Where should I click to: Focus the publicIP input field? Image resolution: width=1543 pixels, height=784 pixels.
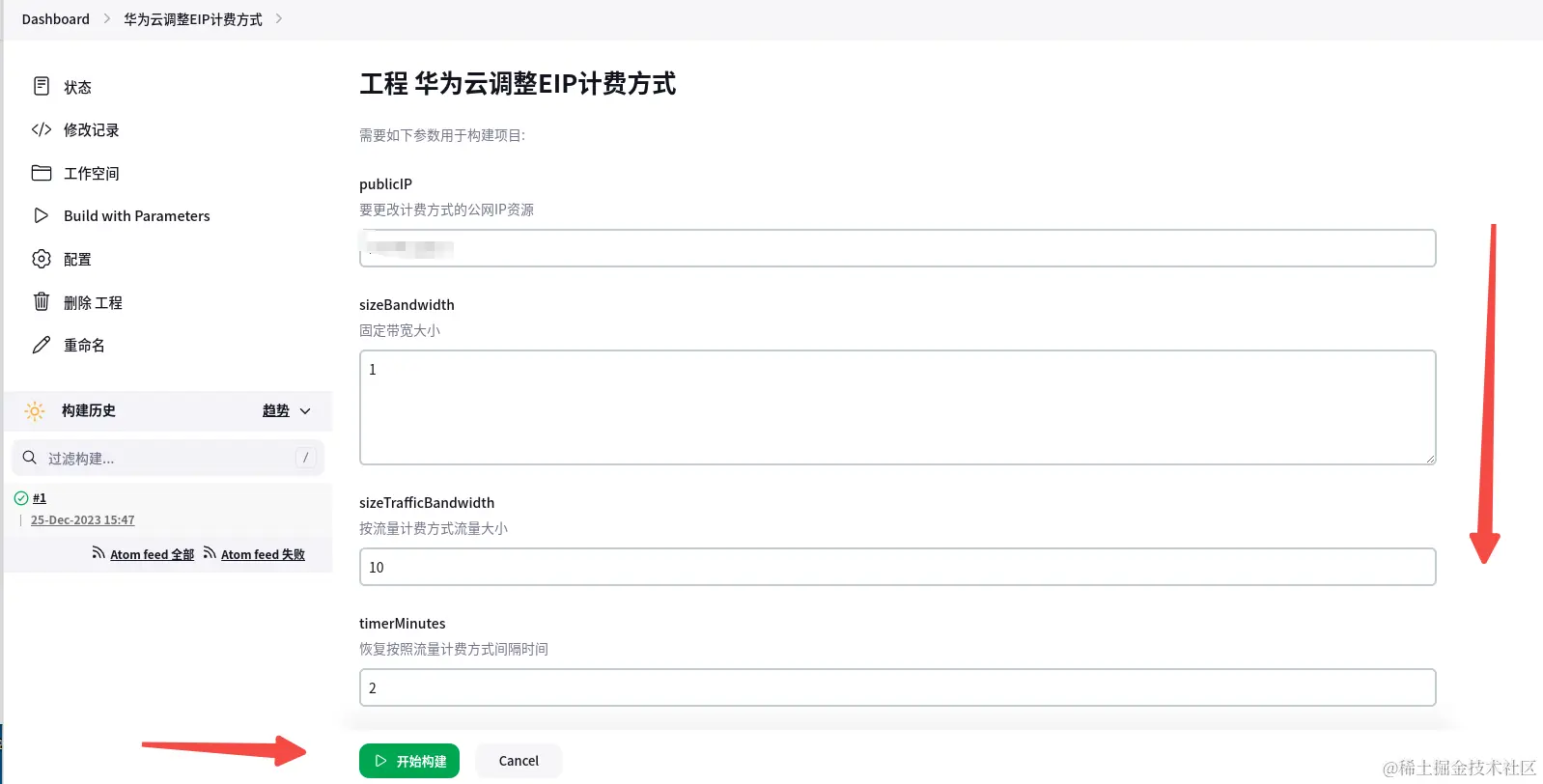(x=898, y=248)
